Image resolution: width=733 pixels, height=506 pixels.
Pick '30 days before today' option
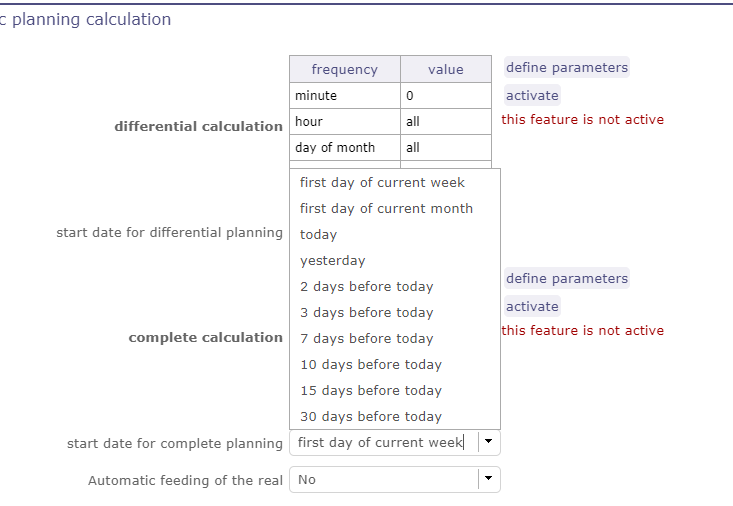370,417
